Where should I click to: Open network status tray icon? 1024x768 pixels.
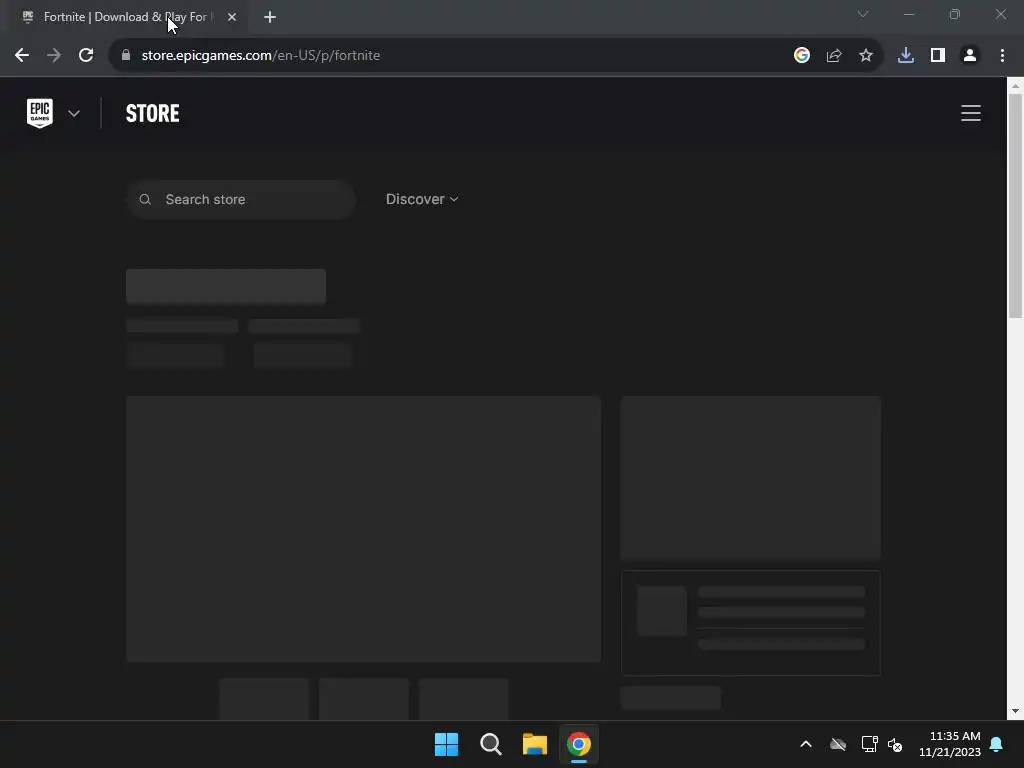click(869, 744)
